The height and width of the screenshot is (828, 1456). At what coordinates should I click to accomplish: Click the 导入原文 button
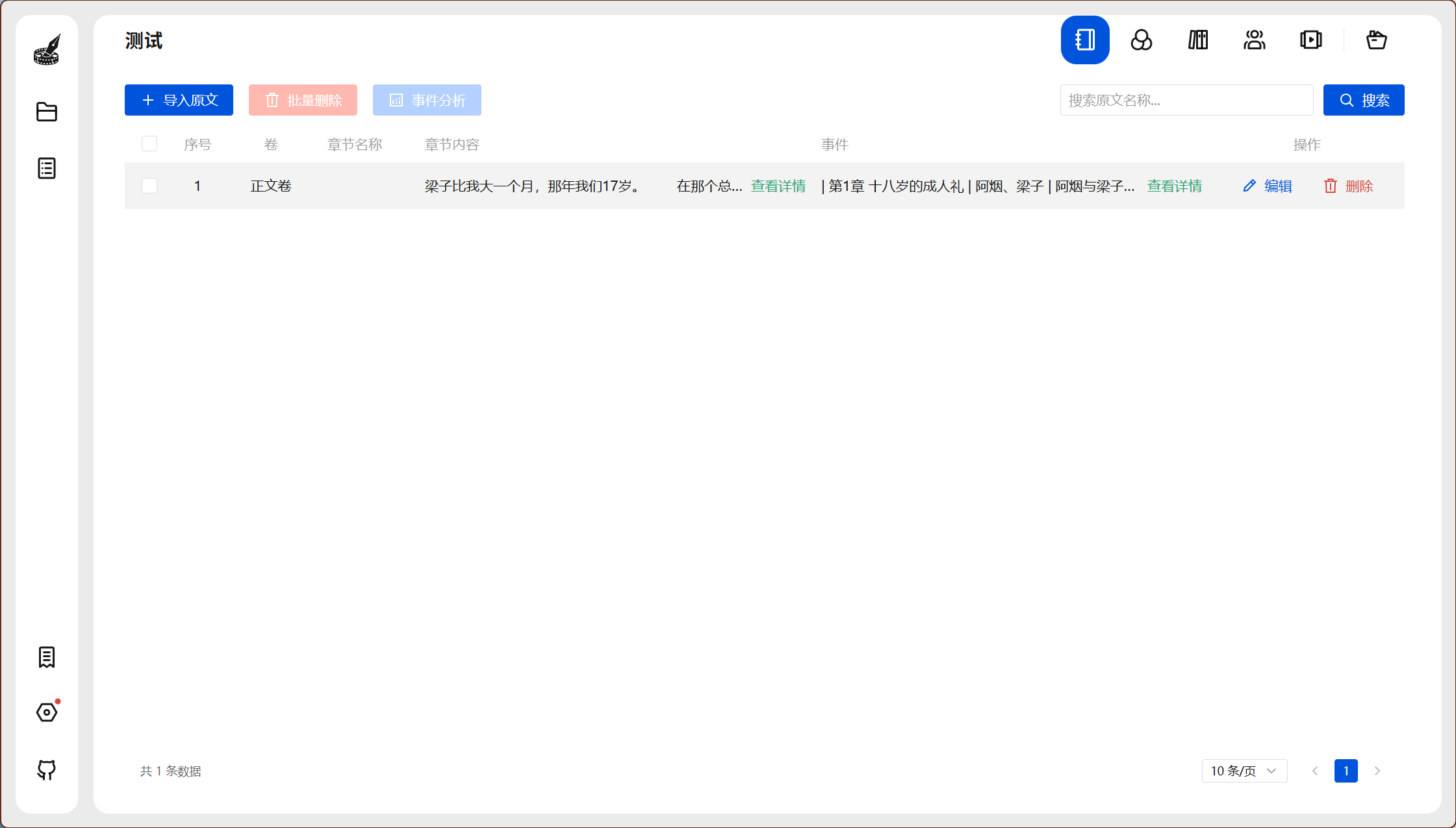pyautogui.click(x=179, y=100)
